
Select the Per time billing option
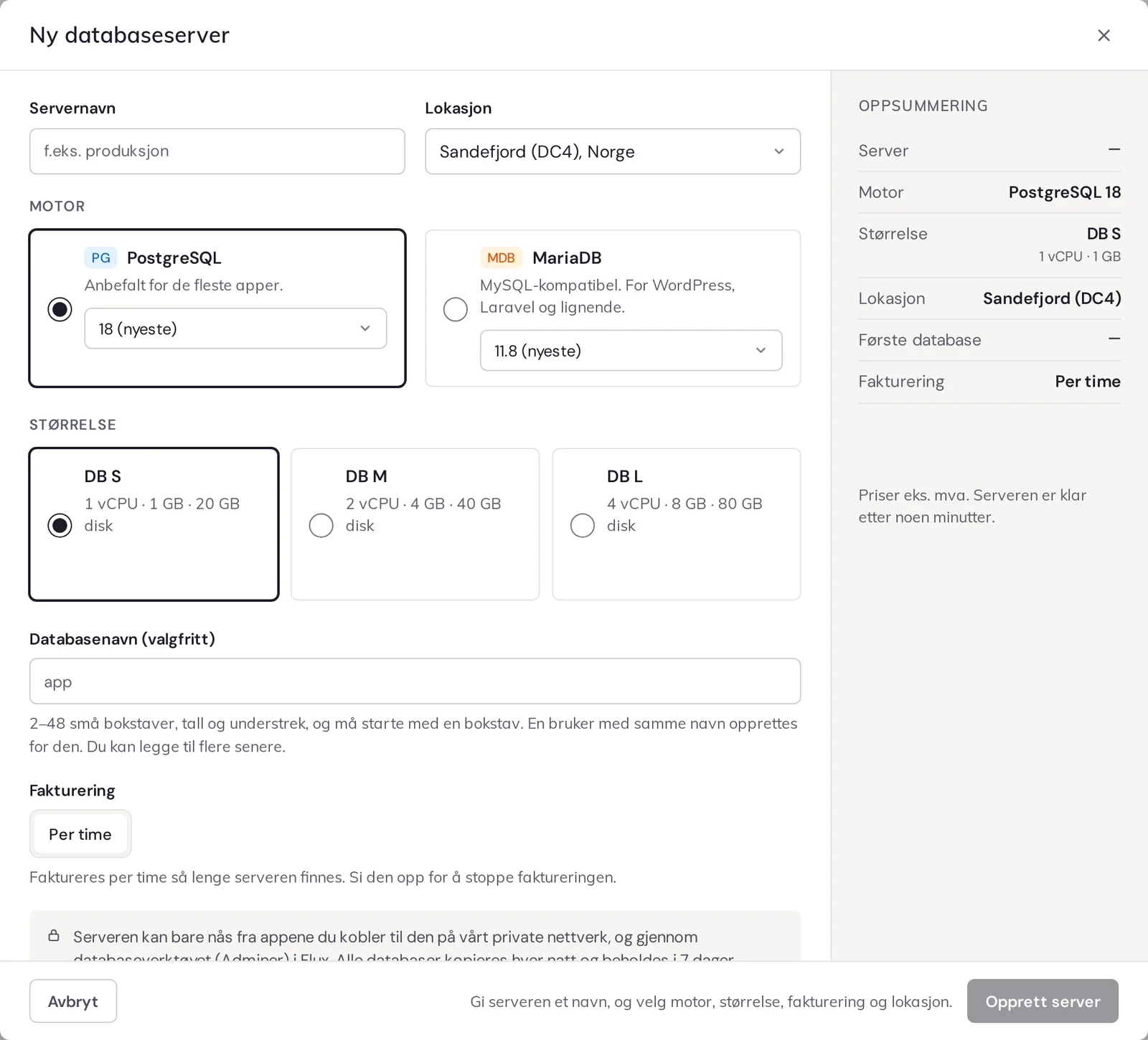click(x=80, y=834)
